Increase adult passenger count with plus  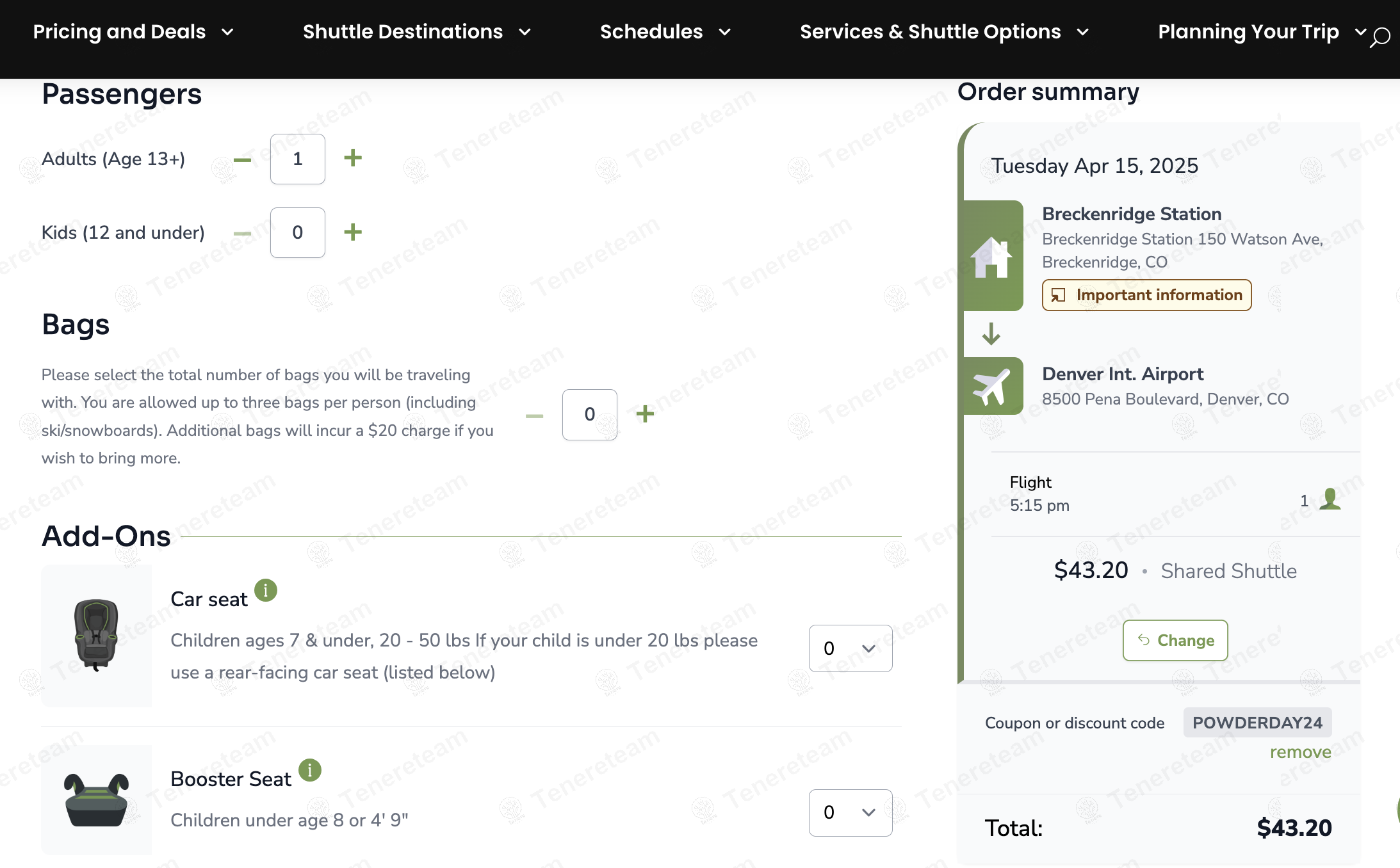353,158
